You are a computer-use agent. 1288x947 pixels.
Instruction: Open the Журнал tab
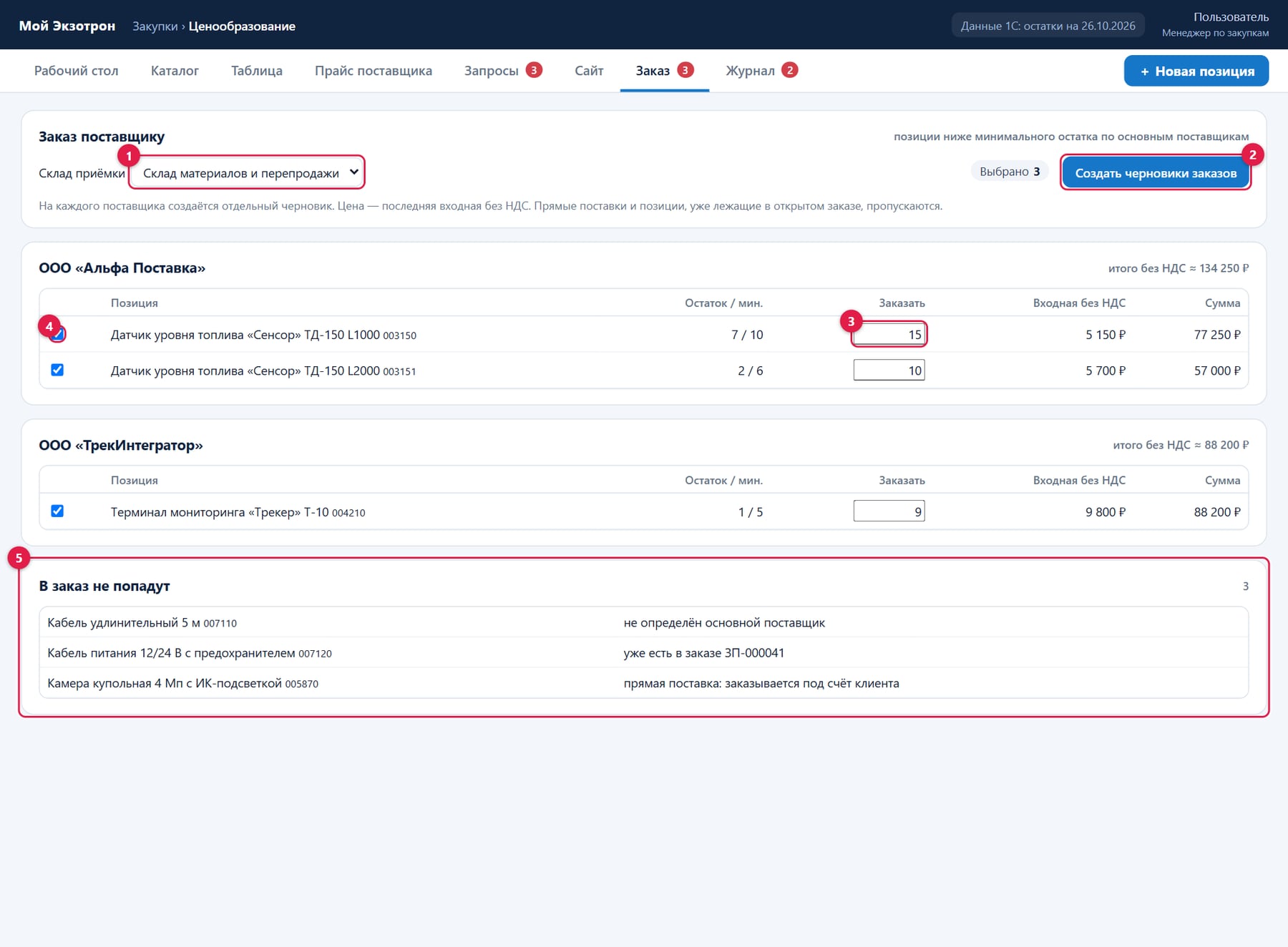[761, 71]
